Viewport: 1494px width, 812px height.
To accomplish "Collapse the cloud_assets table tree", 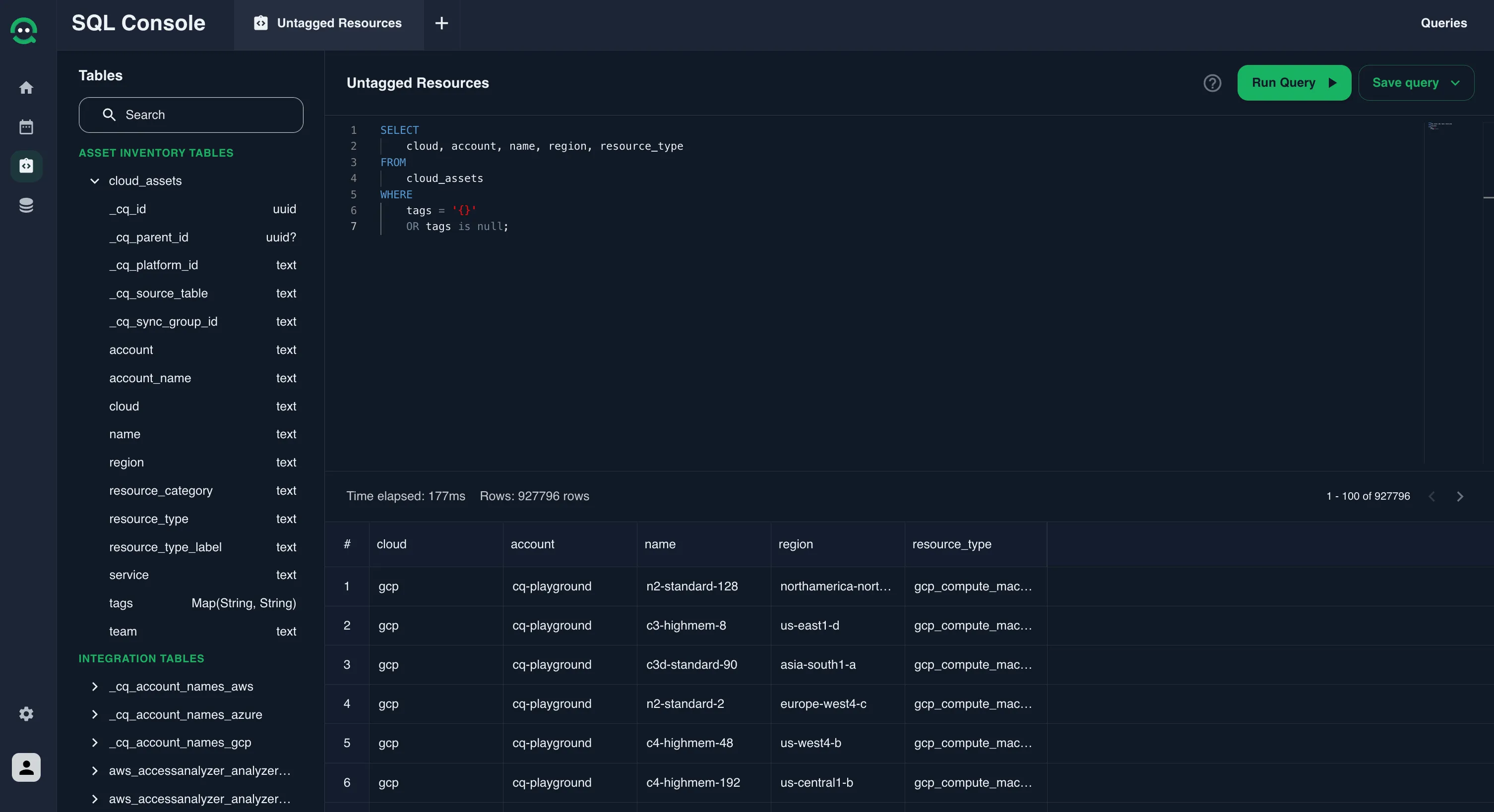I will 95,181.
